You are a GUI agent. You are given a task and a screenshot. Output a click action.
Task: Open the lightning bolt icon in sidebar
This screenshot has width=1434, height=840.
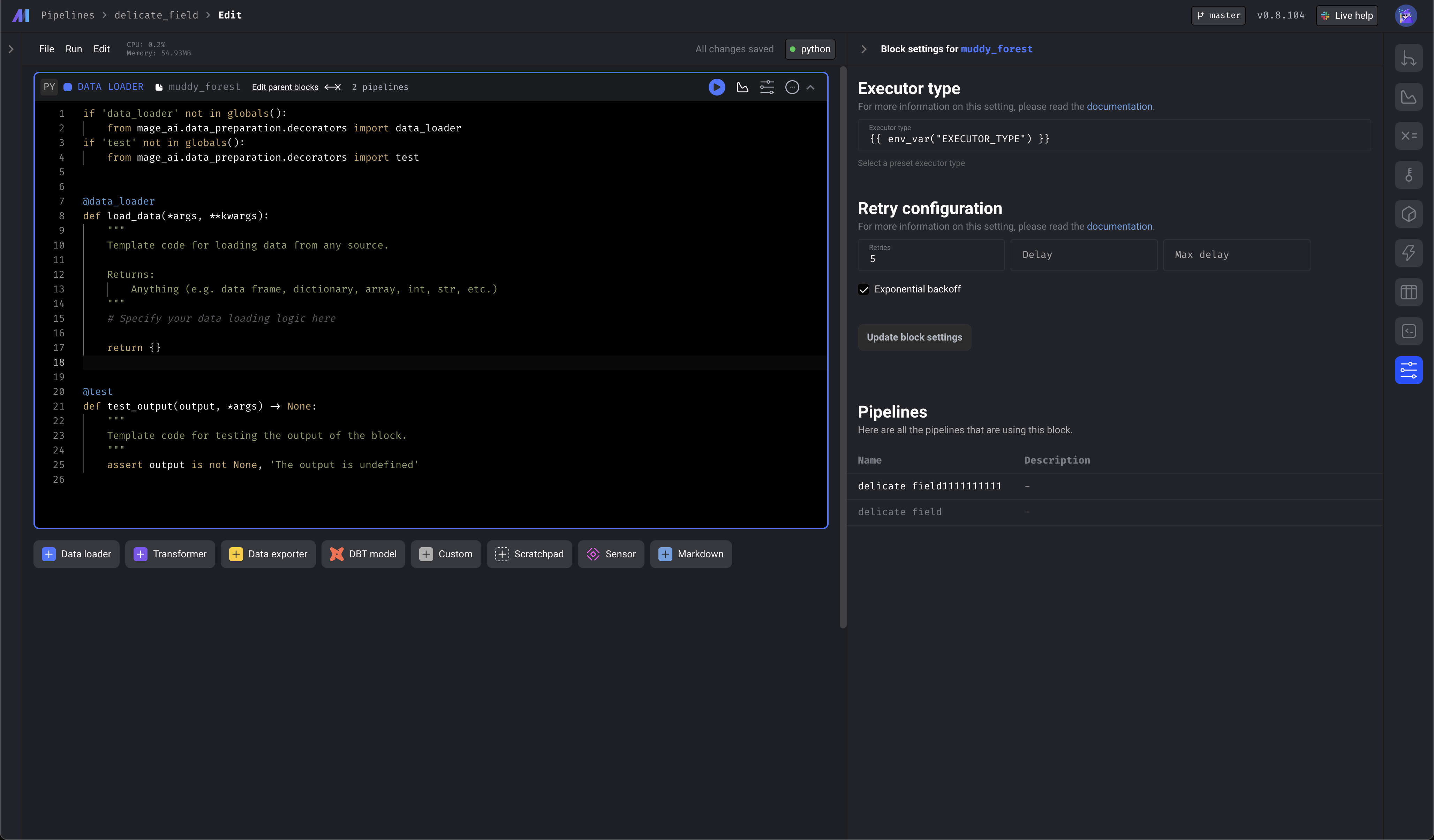pyautogui.click(x=1409, y=253)
